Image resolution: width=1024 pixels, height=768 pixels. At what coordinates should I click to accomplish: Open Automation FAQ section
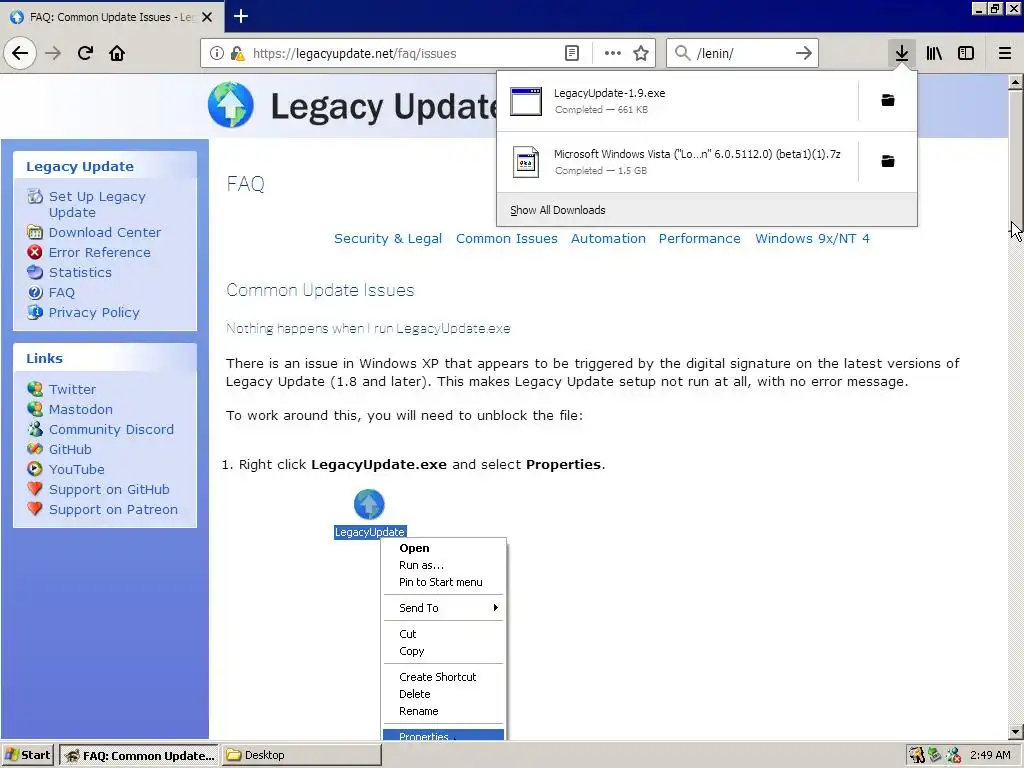coord(608,238)
